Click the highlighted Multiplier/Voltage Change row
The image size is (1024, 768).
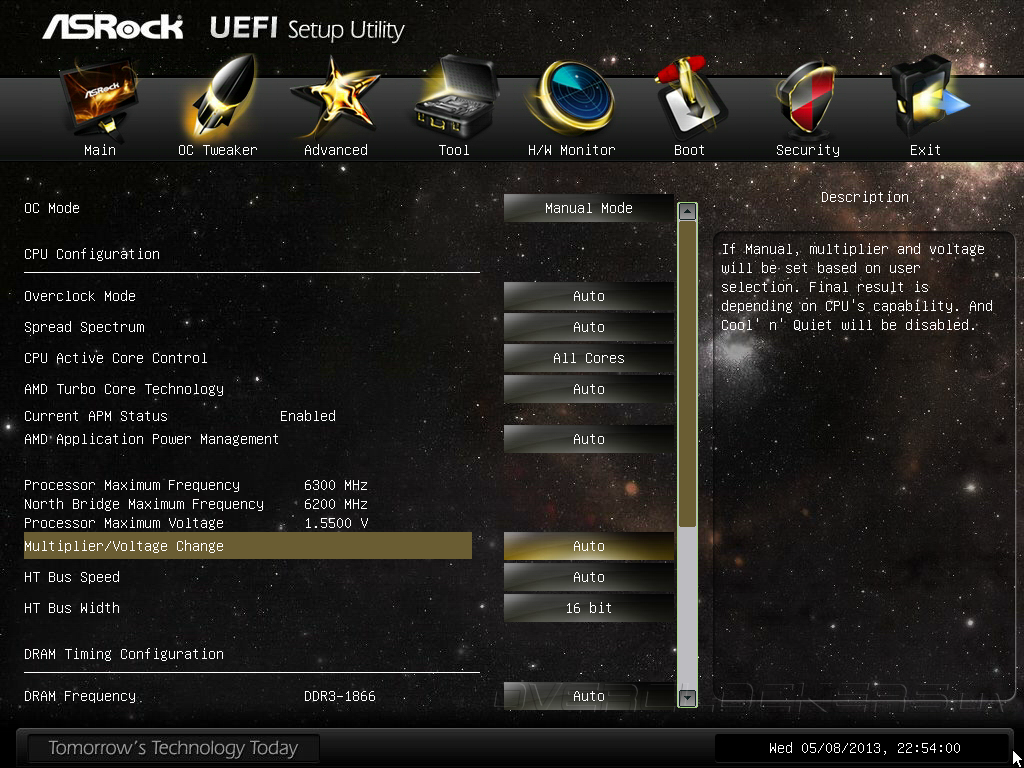[248, 546]
